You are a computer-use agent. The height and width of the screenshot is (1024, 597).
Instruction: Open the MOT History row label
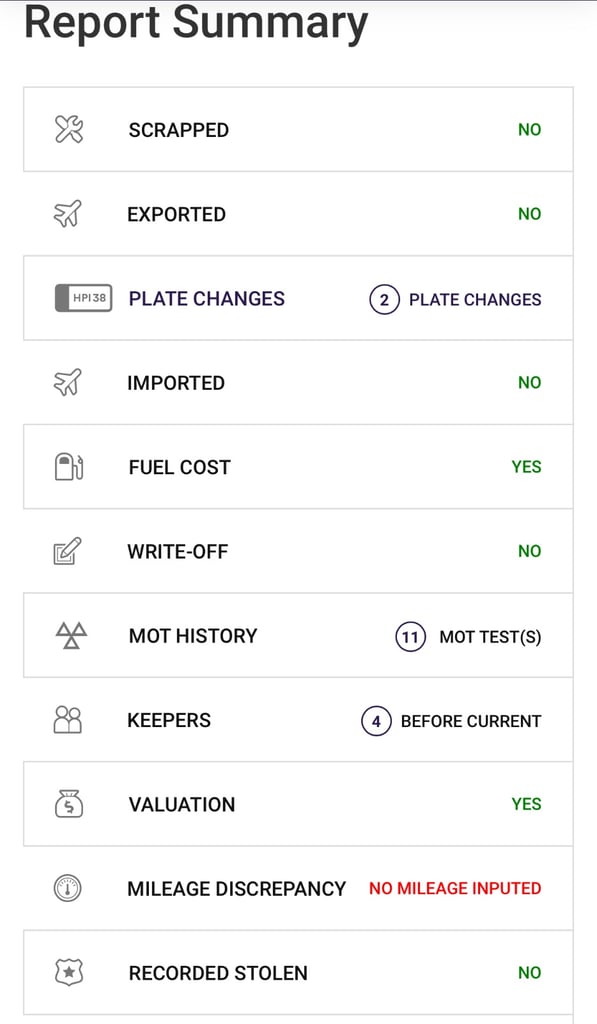tap(193, 635)
